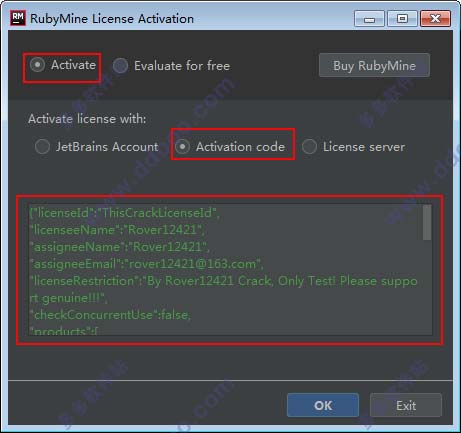This screenshot has width=461, height=433.
Task: Click the licenseeName line in code box
Action: 117,230
